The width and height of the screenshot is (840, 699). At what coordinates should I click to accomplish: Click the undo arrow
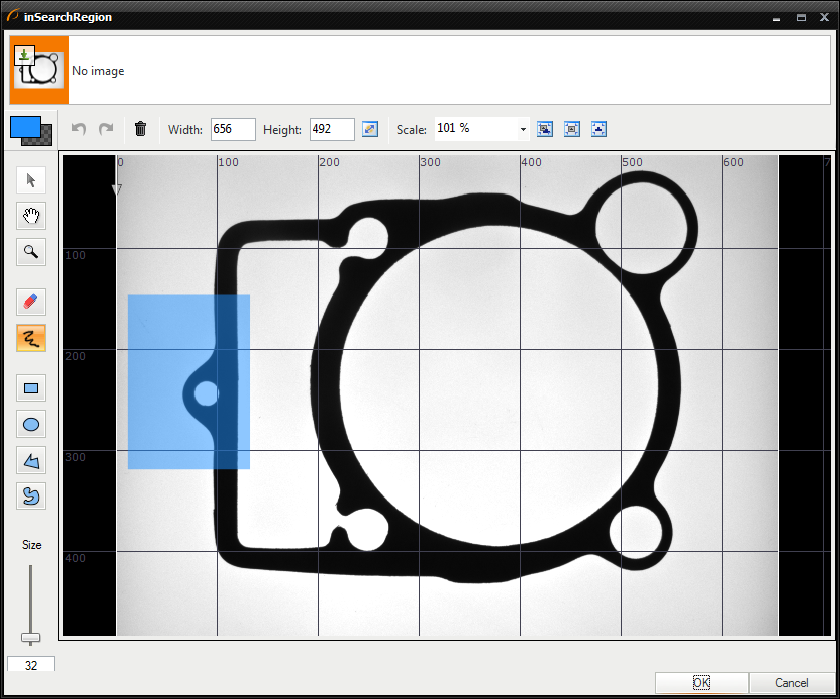tap(80, 129)
